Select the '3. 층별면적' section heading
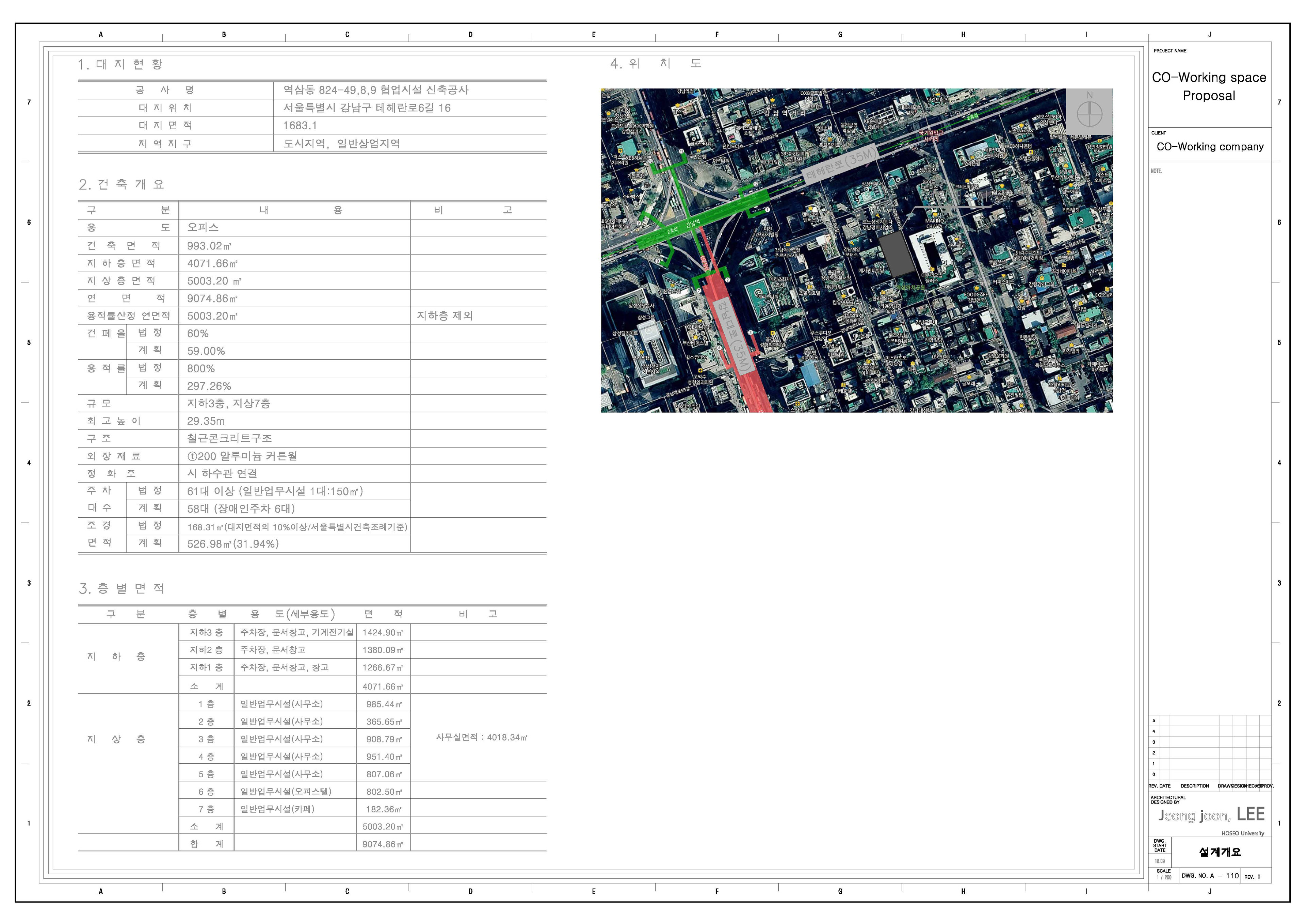This screenshot has width=1307, height=924. click(x=122, y=588)
